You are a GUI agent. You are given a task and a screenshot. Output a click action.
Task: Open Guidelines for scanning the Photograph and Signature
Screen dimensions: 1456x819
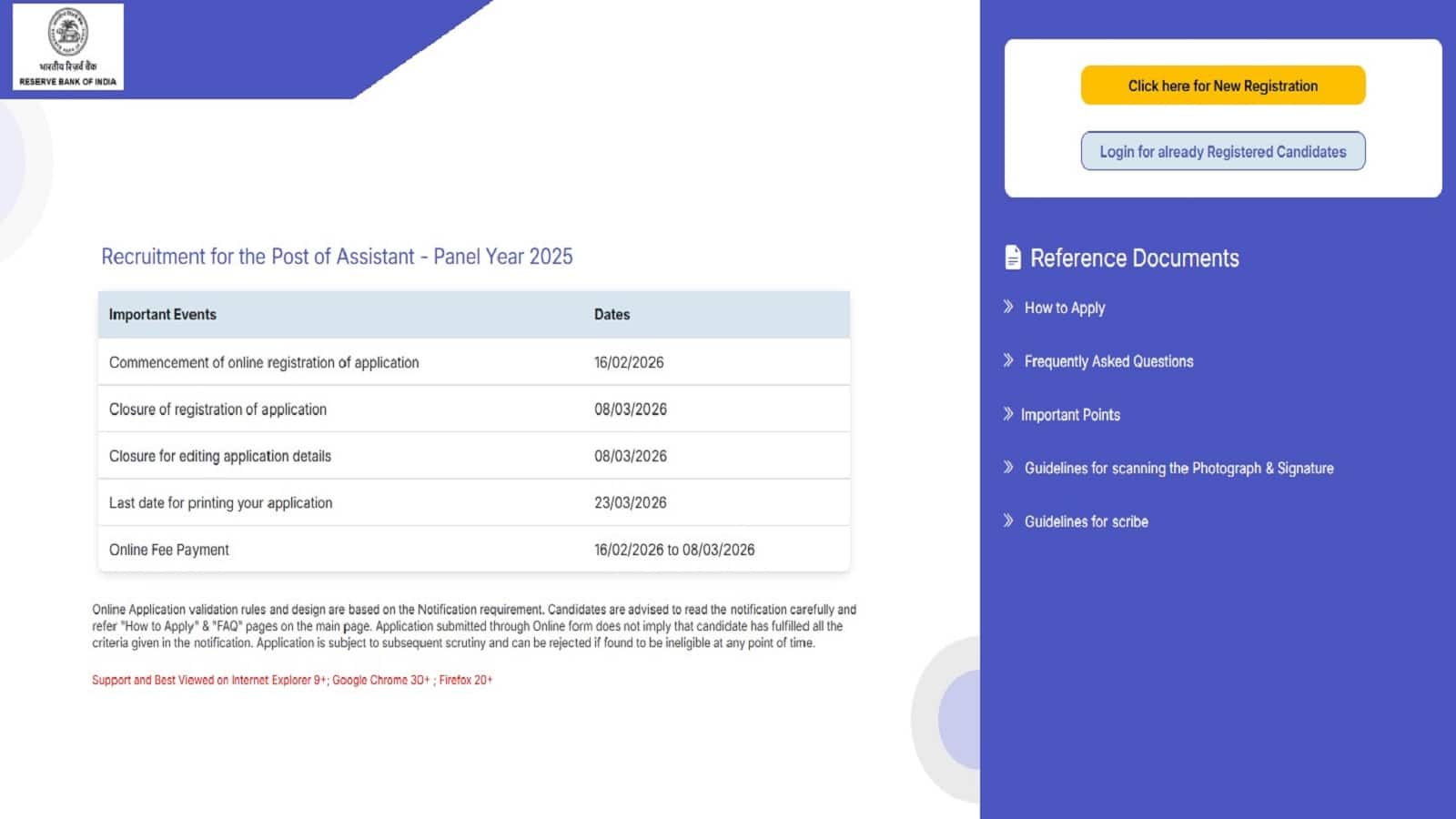coord(1179,468)
